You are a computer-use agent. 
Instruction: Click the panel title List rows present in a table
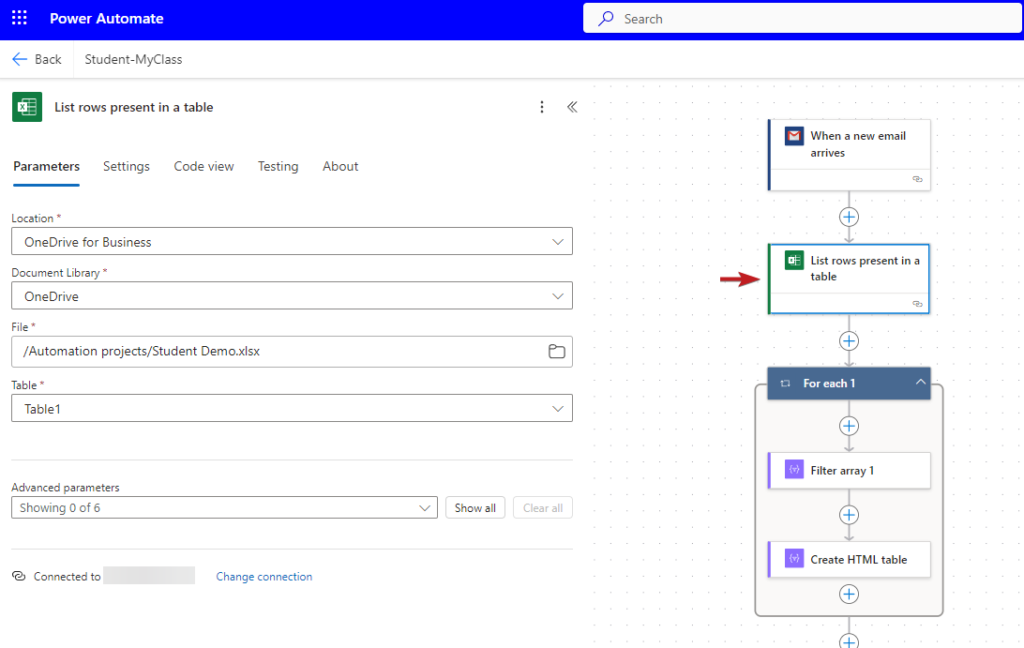tap(134, 107)
